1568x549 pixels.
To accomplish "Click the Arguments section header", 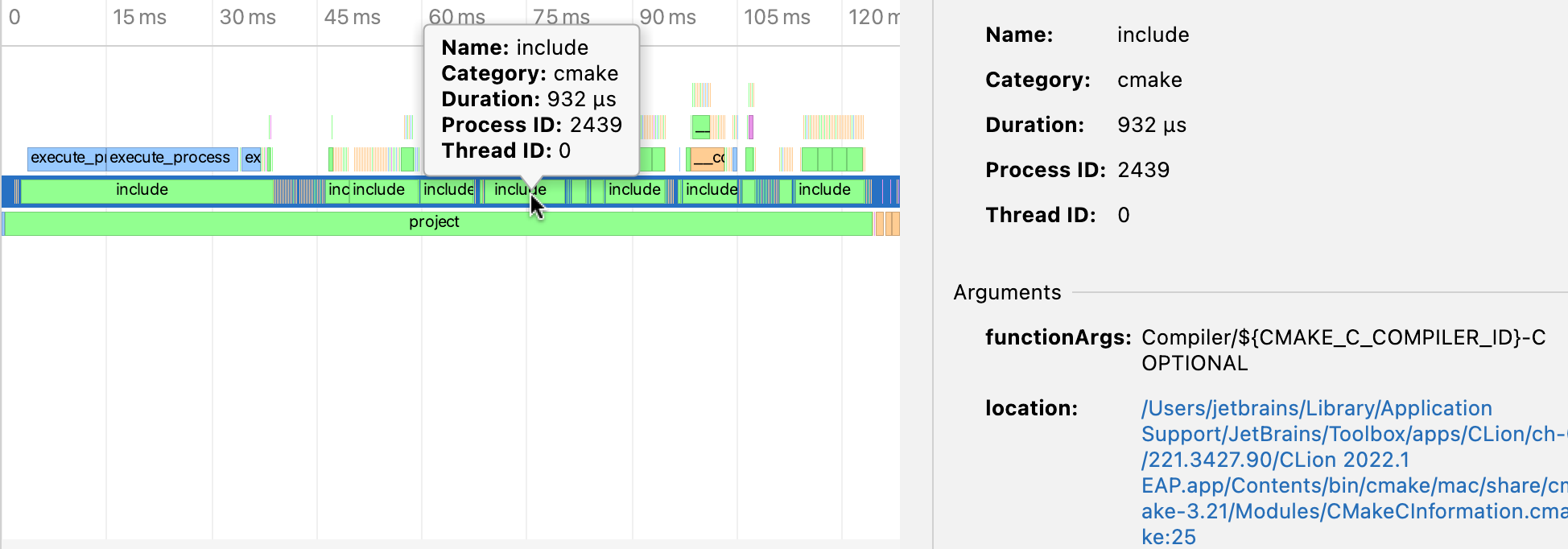I will tap(1007, 292).
